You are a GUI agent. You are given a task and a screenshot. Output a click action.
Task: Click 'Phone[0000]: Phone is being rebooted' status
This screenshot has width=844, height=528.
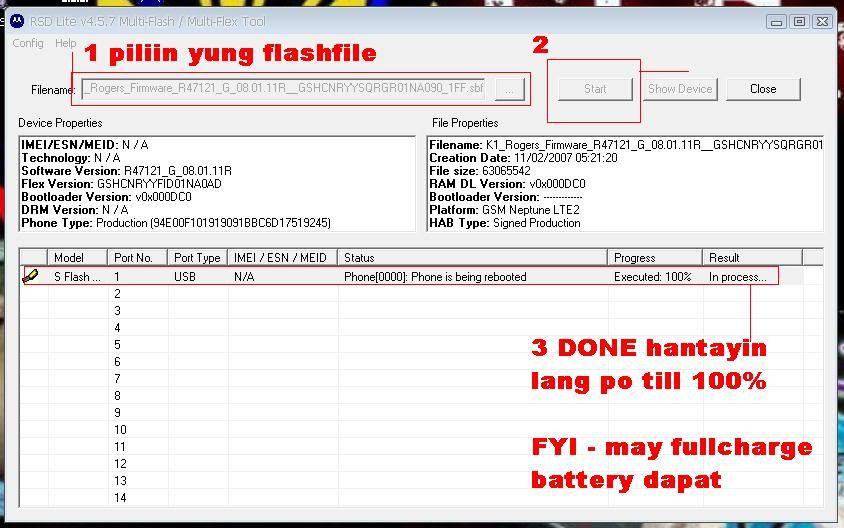(435, 277)
